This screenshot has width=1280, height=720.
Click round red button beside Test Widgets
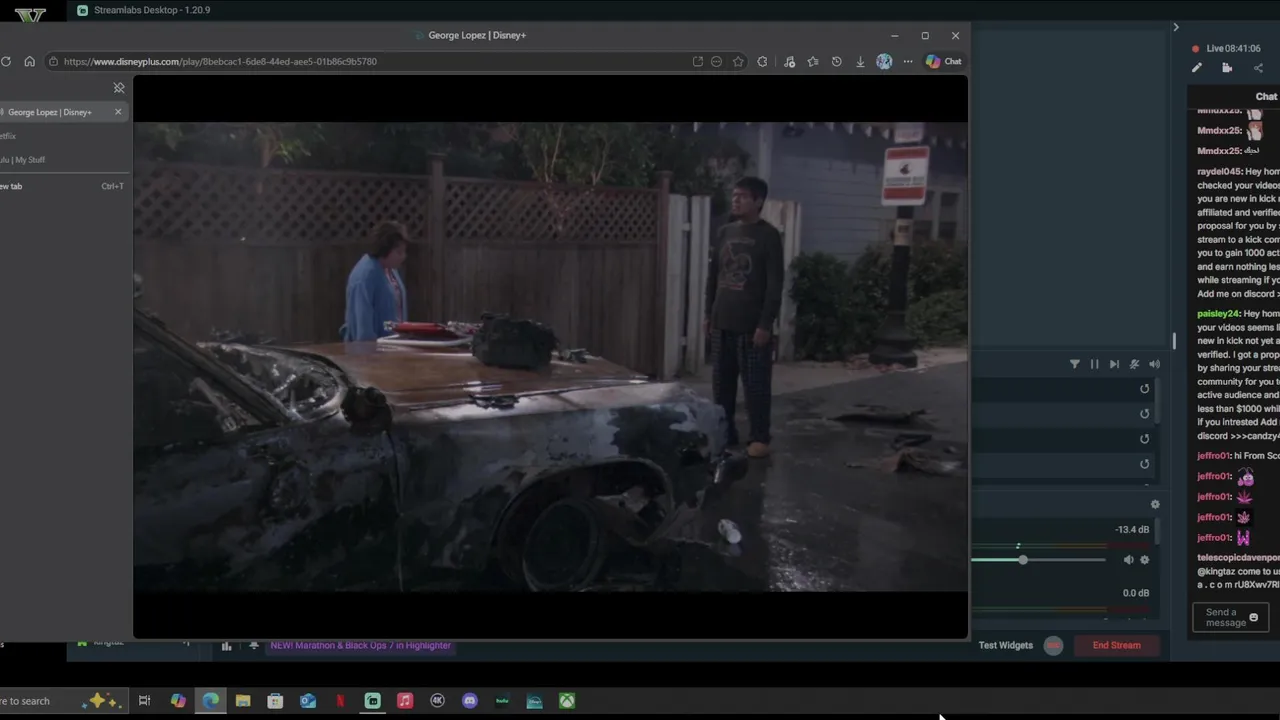click(1053, 645)
